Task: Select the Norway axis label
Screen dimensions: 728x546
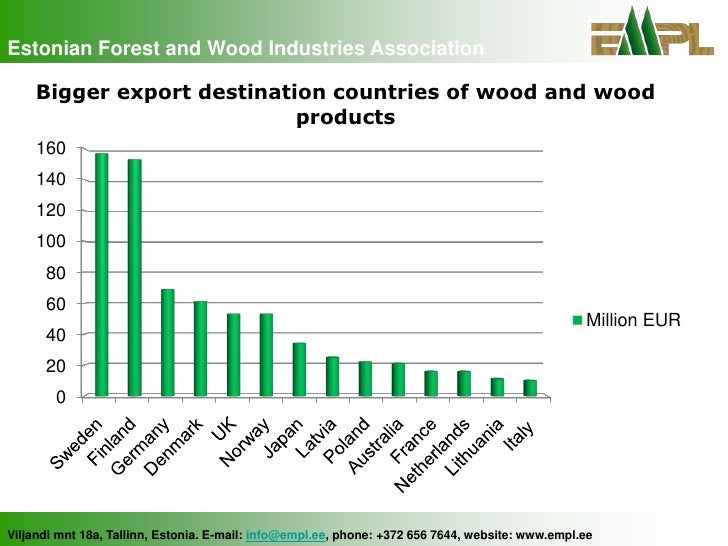Action: pyautogui.click(x=245, y=442)
